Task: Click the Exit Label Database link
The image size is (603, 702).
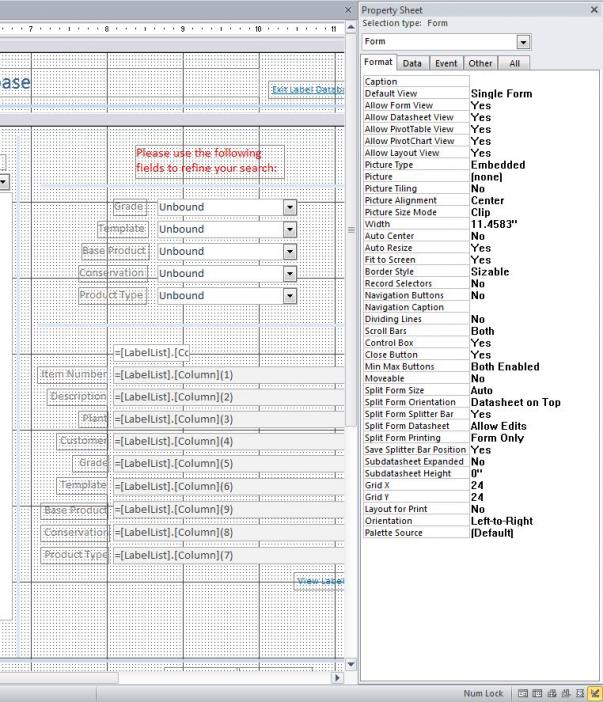Action: point(307,90)
